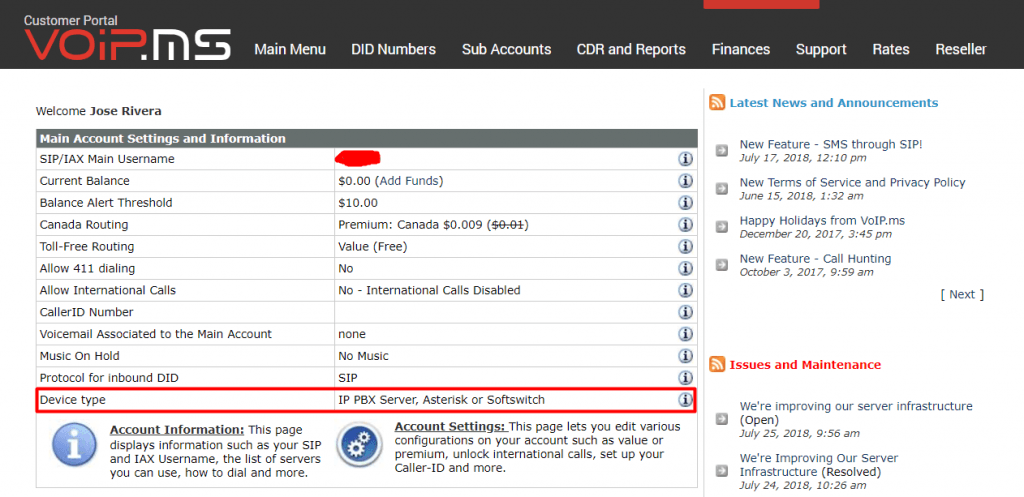Open the Main Menu navigation item

[290, 50]
